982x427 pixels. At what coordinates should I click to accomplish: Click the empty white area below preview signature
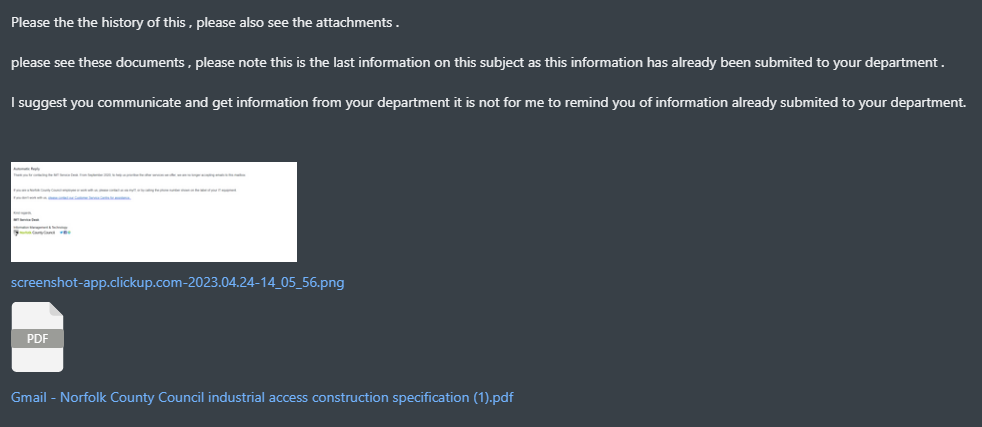tap(154, 250)
